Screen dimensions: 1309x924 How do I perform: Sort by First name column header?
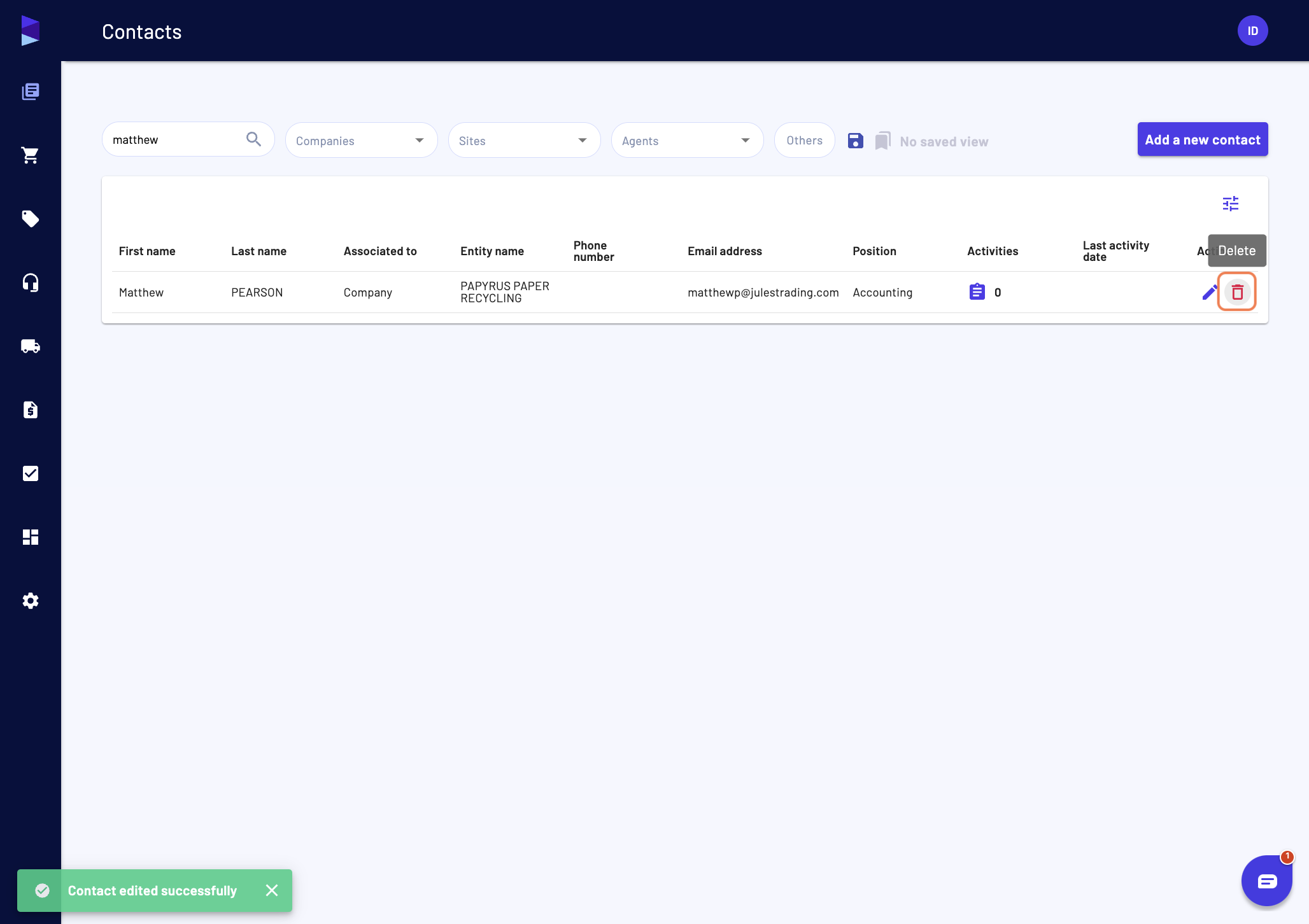point(147,251)
